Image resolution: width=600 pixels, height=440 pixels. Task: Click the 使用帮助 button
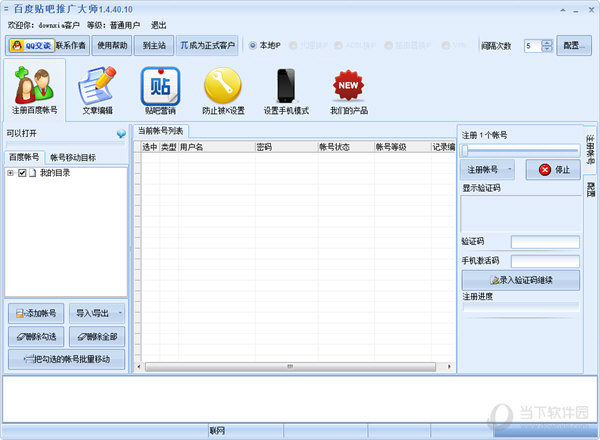coord(112,46)
